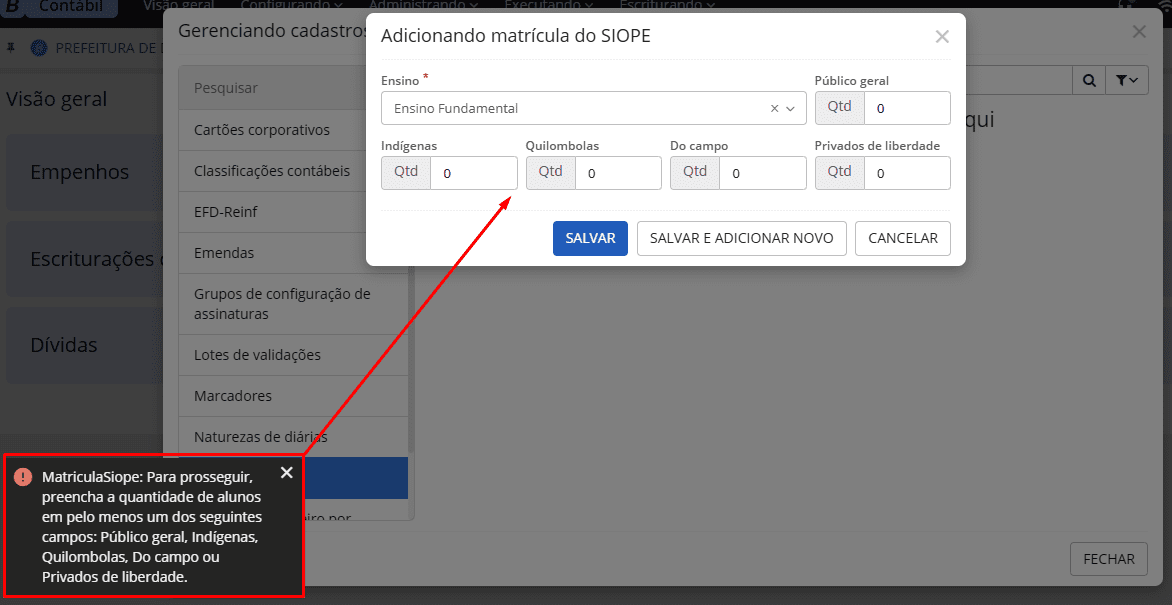Expand the Ensino dropdown
The width and height of the screenshot is (1172, 605).
pyautogui.click(x=789, y=107)
